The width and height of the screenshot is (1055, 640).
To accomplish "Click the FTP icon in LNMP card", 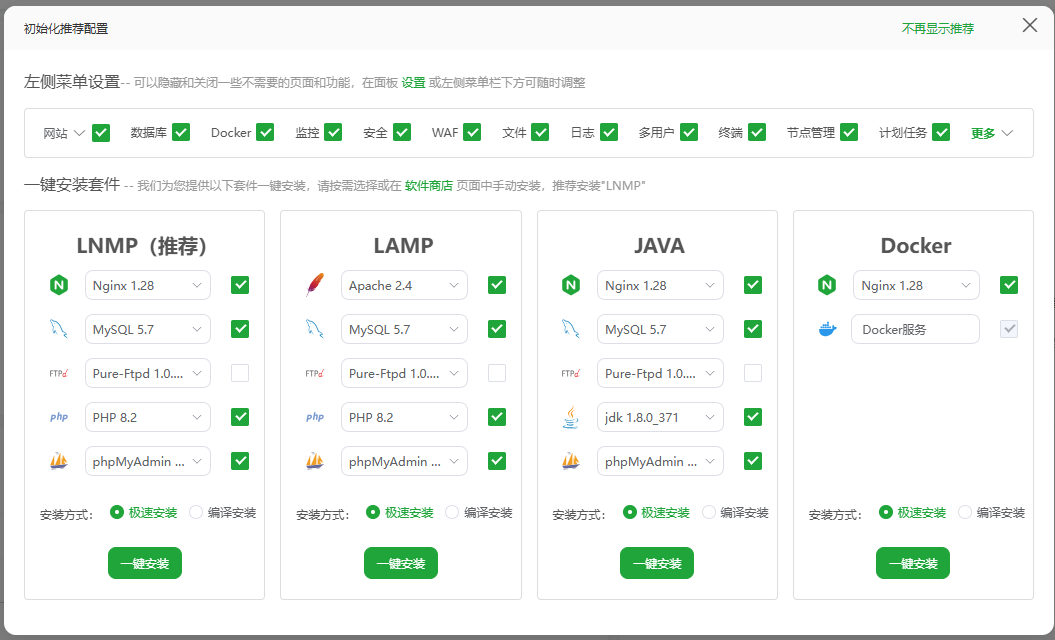I will [59, 373].
